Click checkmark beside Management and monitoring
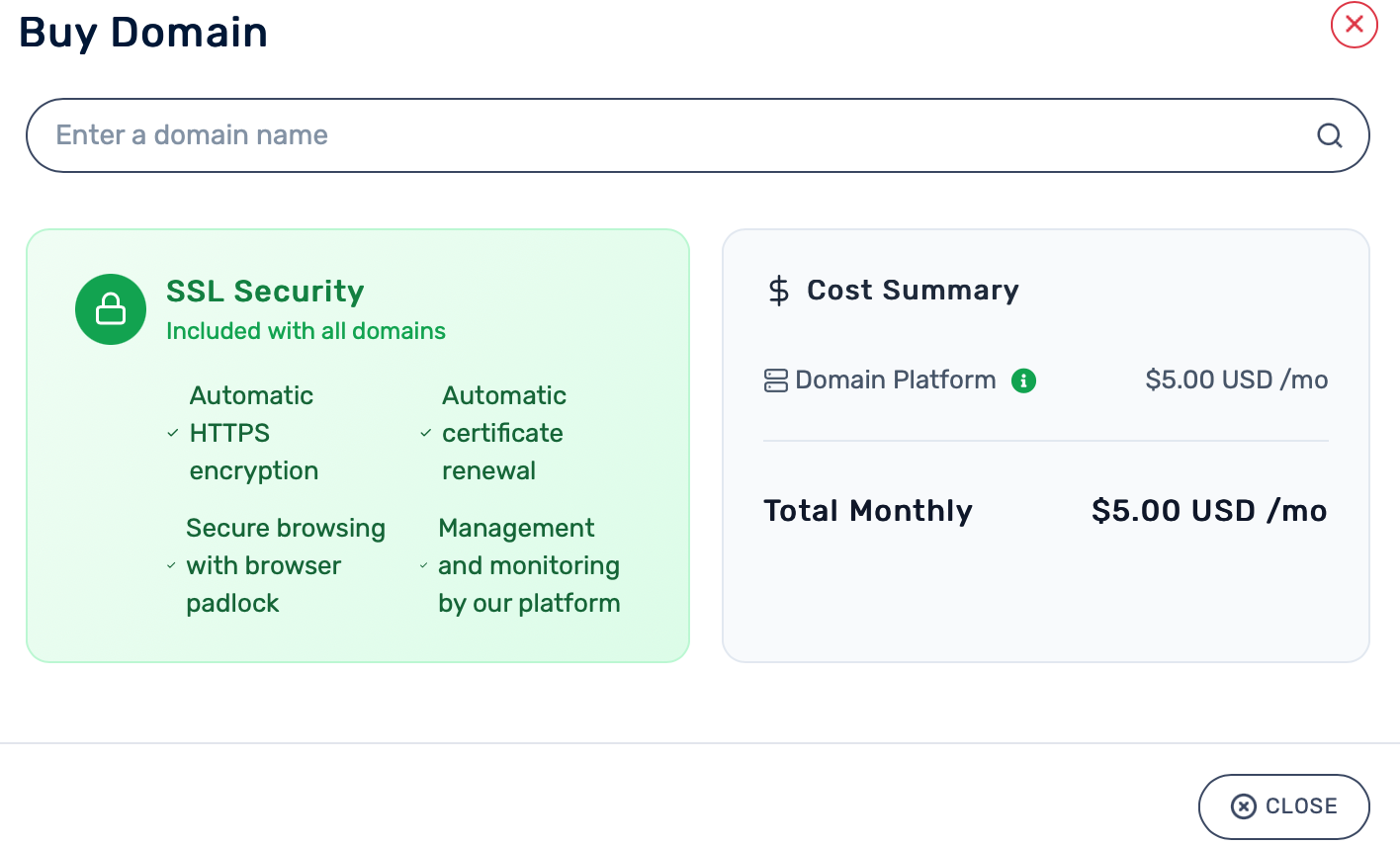 424,565
